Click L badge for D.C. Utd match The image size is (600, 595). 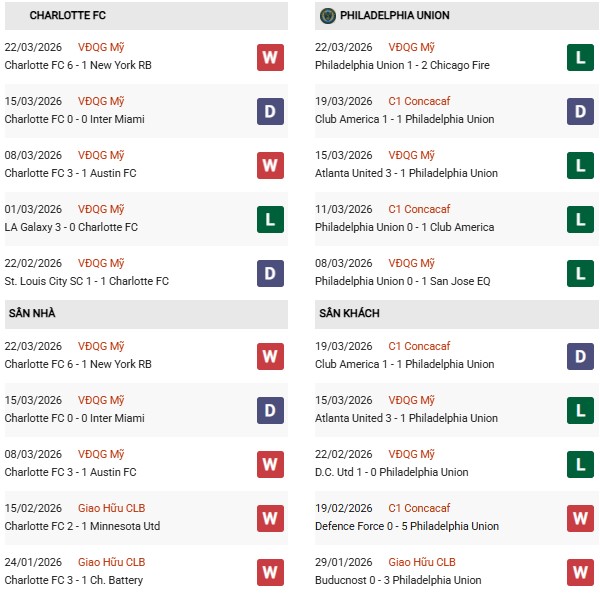[580, 464]
